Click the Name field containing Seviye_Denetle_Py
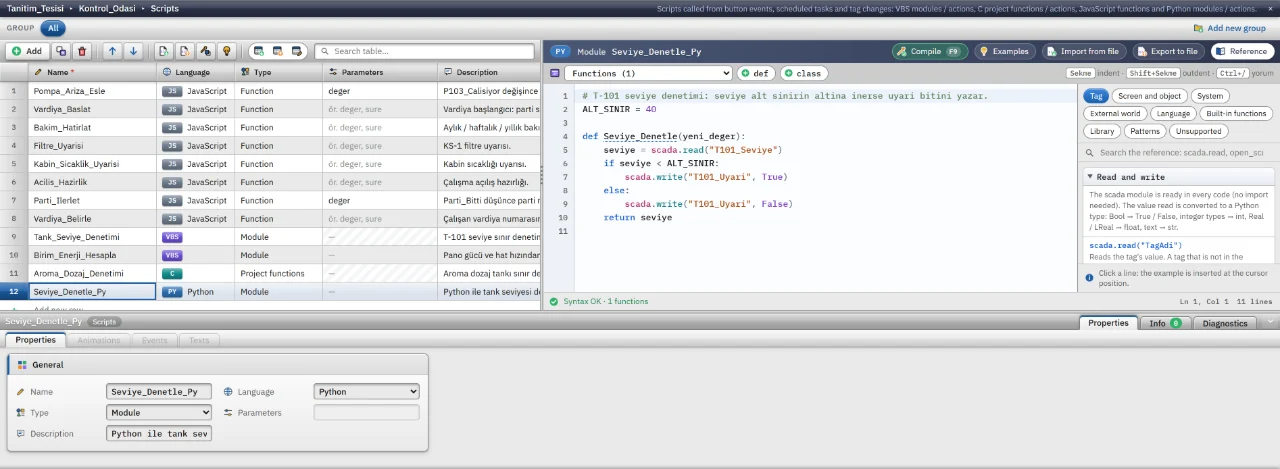This screenshot has height=469, width=1280. [x=159, y=392]
